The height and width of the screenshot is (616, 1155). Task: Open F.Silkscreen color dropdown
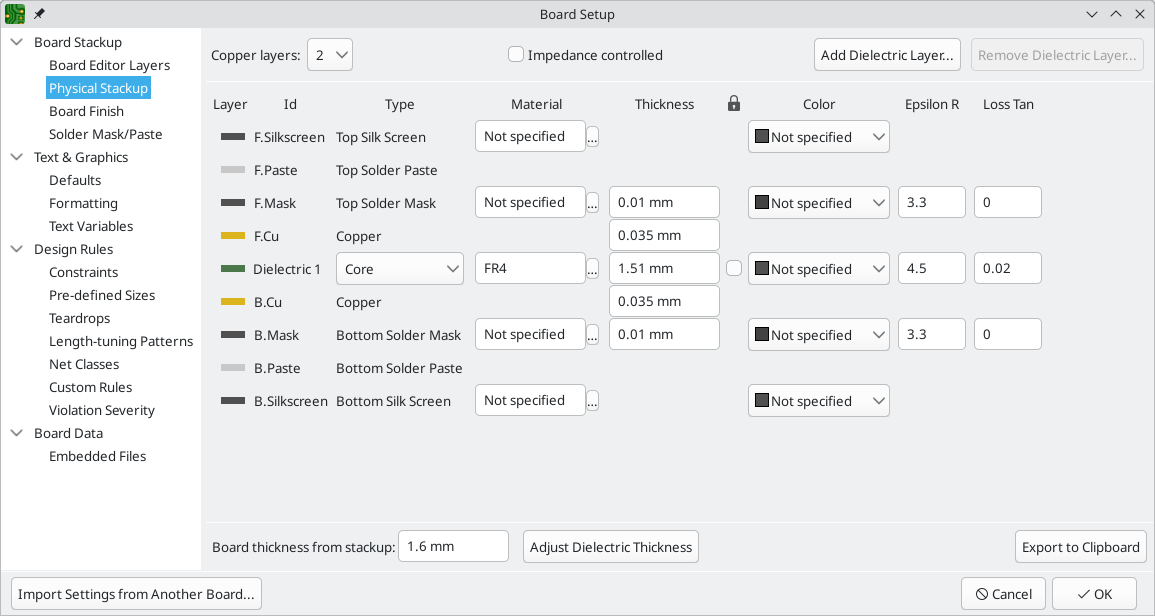pos(818,137)
